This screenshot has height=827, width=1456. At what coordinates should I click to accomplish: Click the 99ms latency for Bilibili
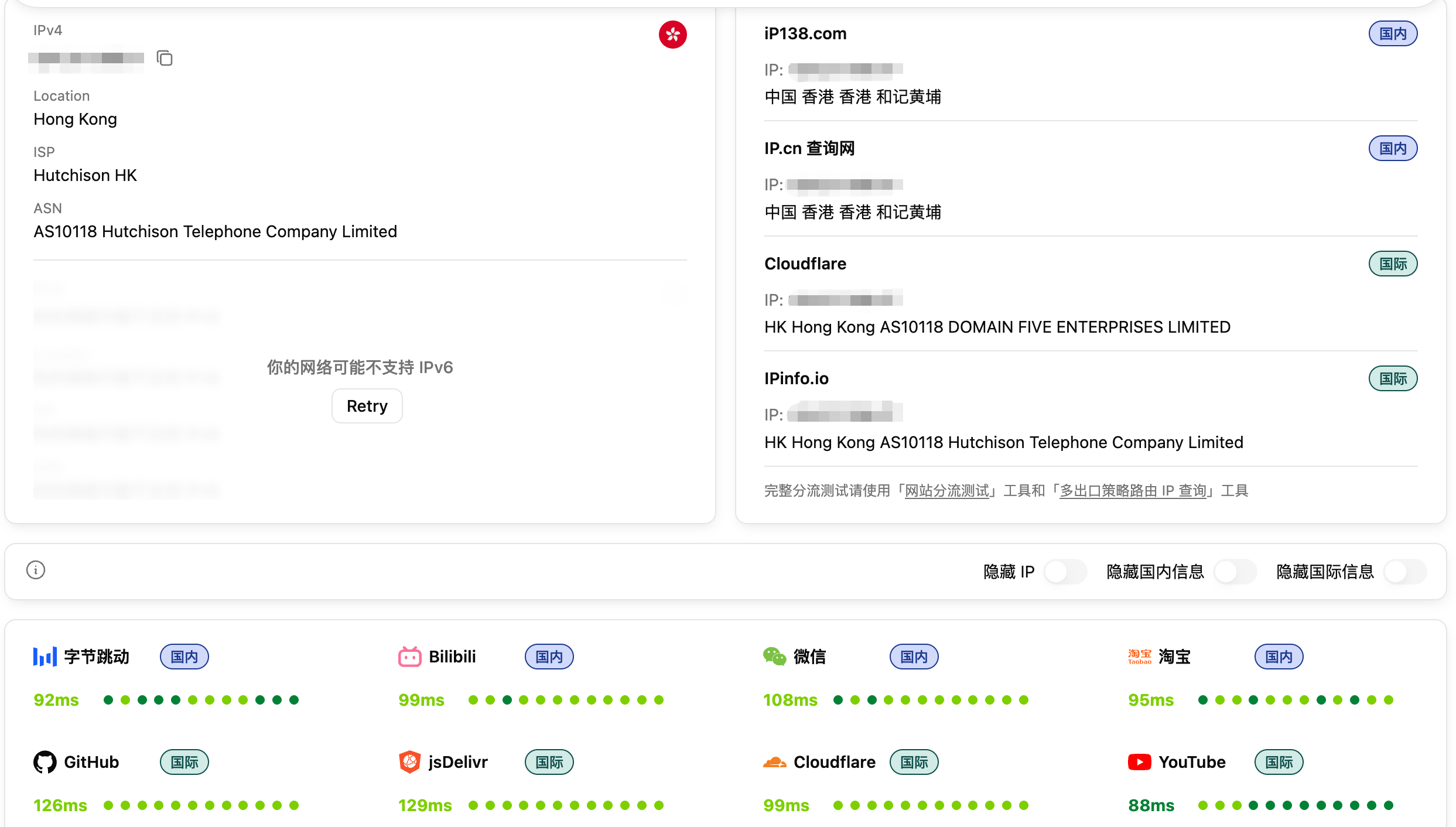coord(421,700)
